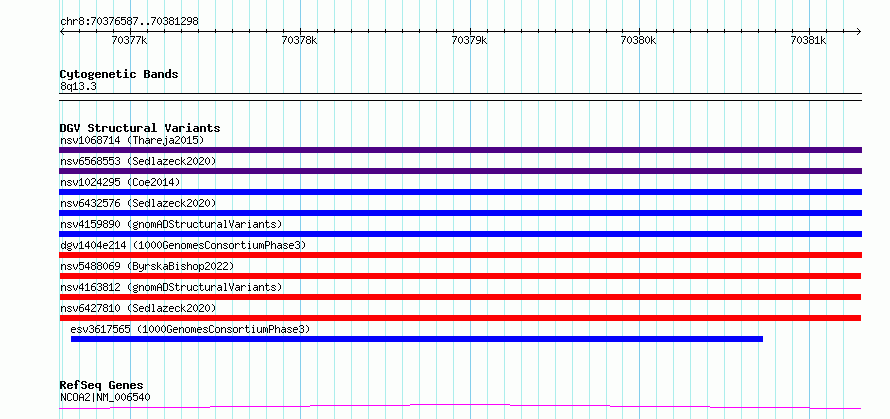890x419 pixels.
Task: Click the nsv1024295 (Coe2014) blue bar
Action: pyautogui.click(x=460, y=192)
